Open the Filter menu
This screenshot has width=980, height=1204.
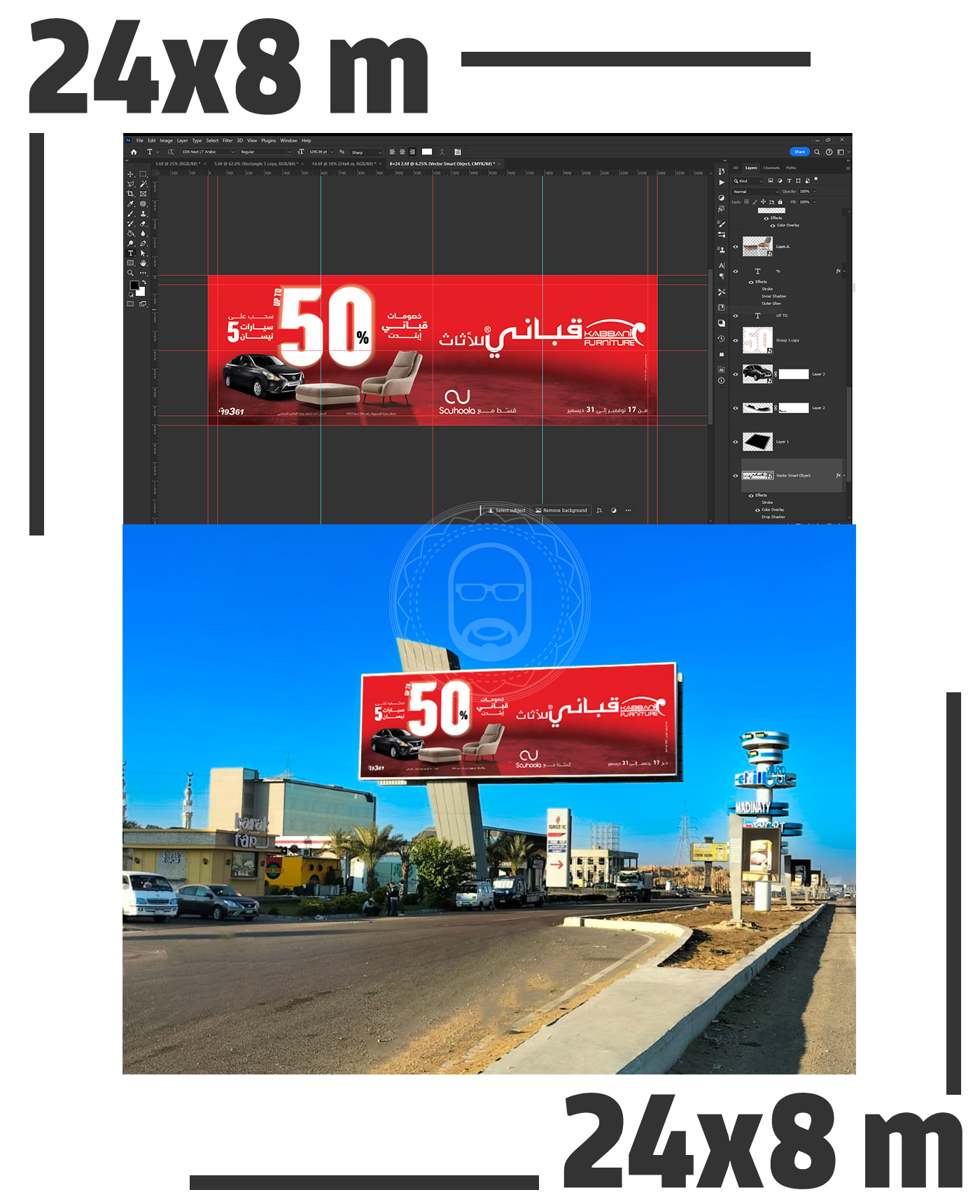point(227,140)
